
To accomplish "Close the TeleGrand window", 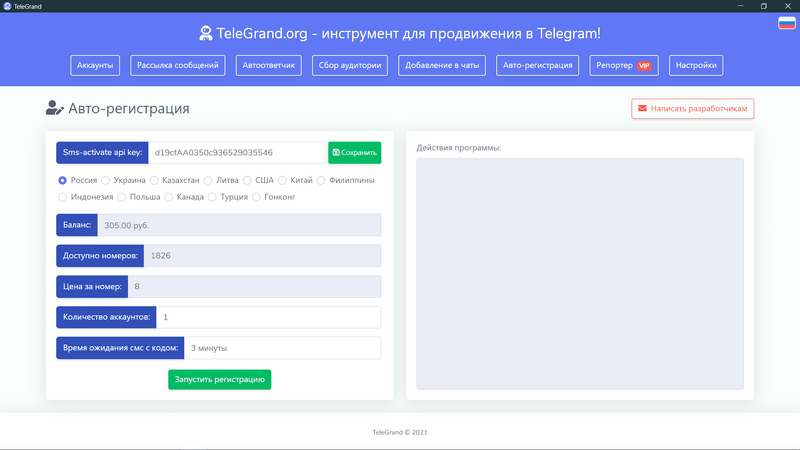I will tap(788, 6).
